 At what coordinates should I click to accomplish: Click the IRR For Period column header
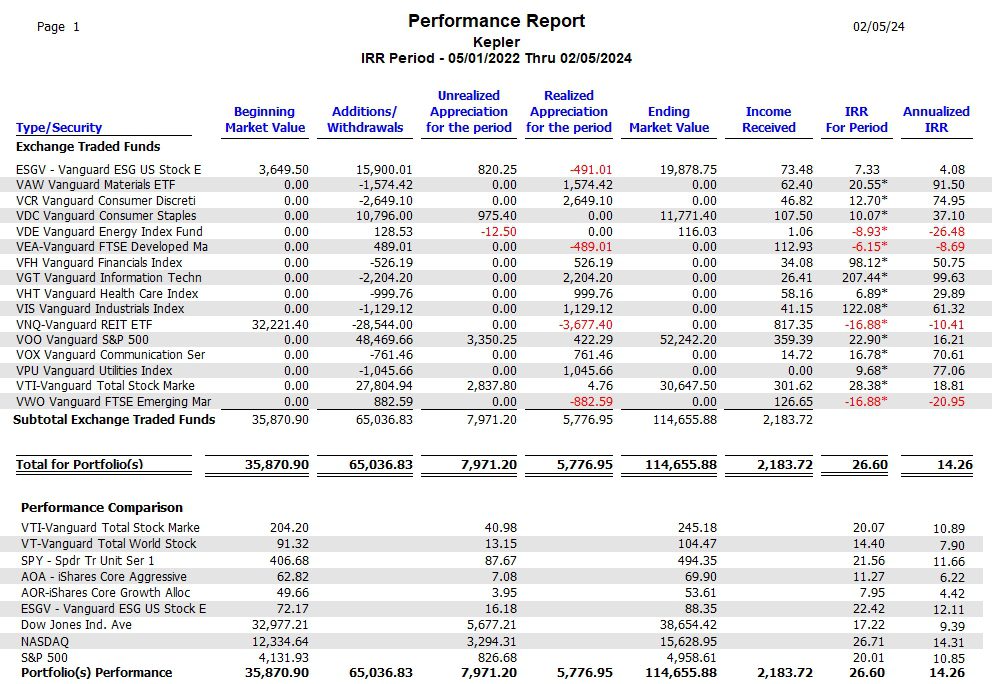click(x=856, y=120)
